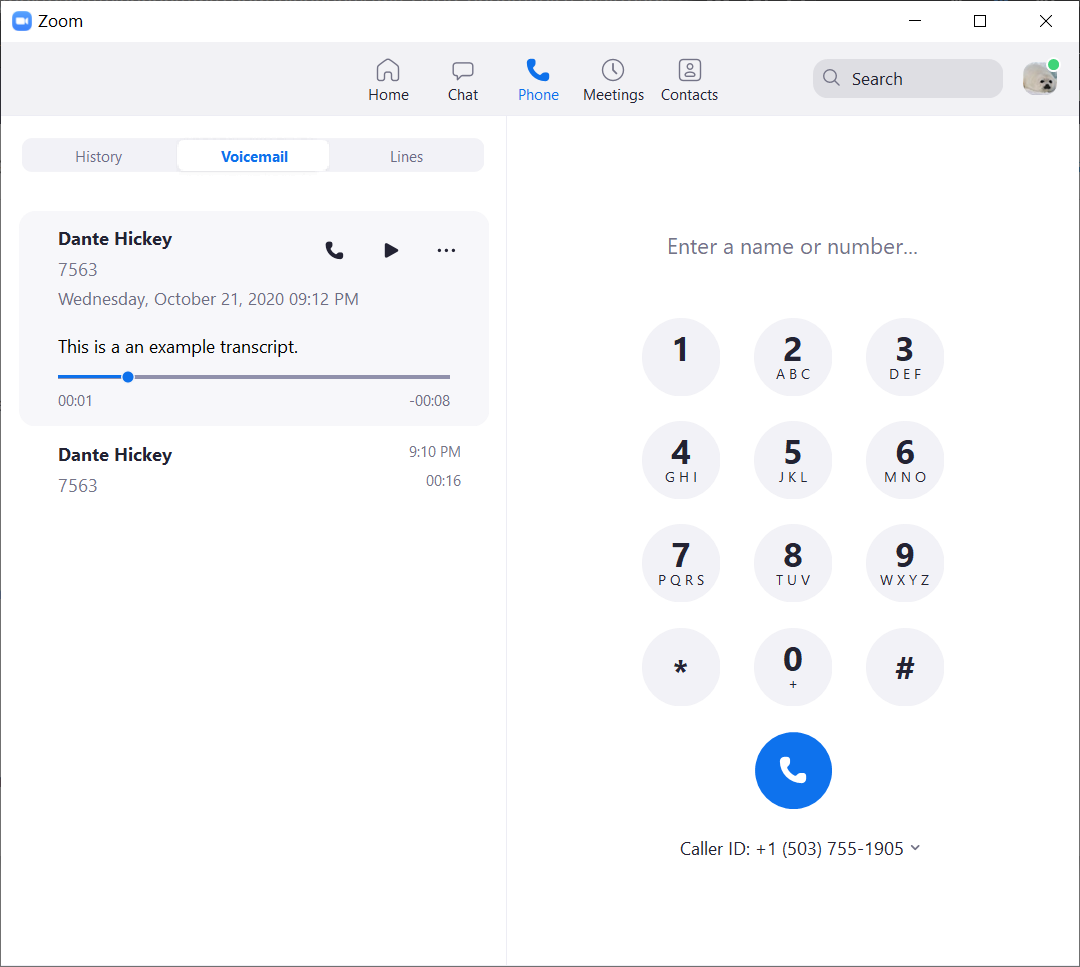Expand the Caller ID dropdown
The image size is (1080, 967).
click(x=915, y=848)
